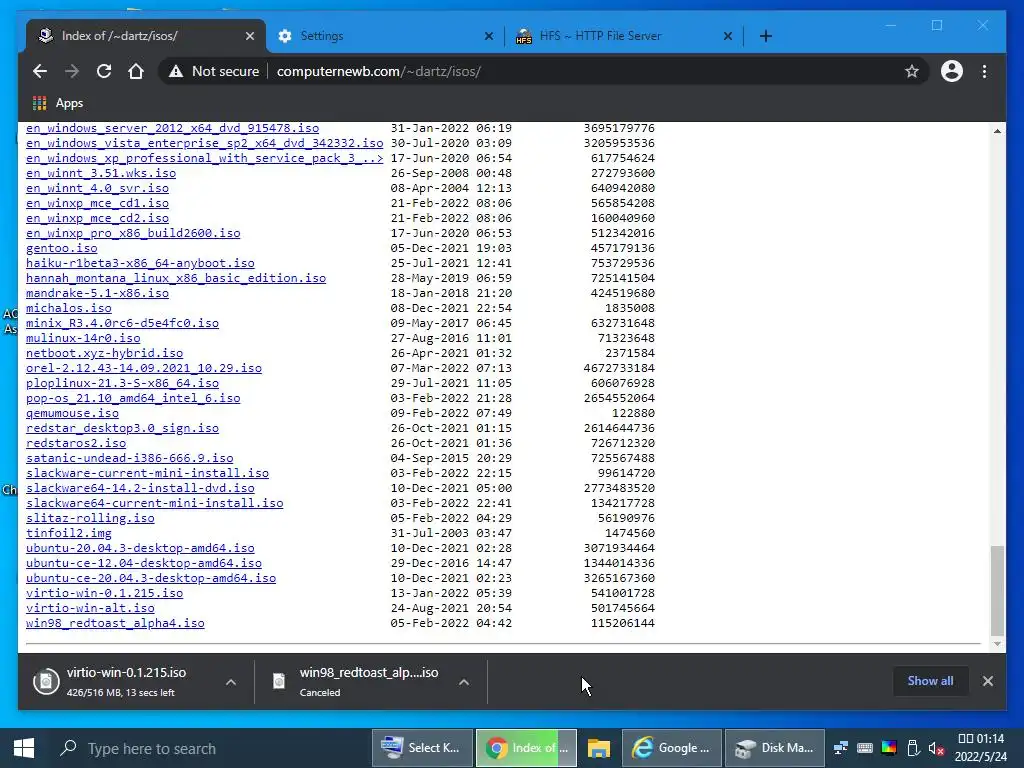This screenshot has width=1024, height=768.
Task: Expand win98_redtoast download options chevron
Action: (464, 682)
